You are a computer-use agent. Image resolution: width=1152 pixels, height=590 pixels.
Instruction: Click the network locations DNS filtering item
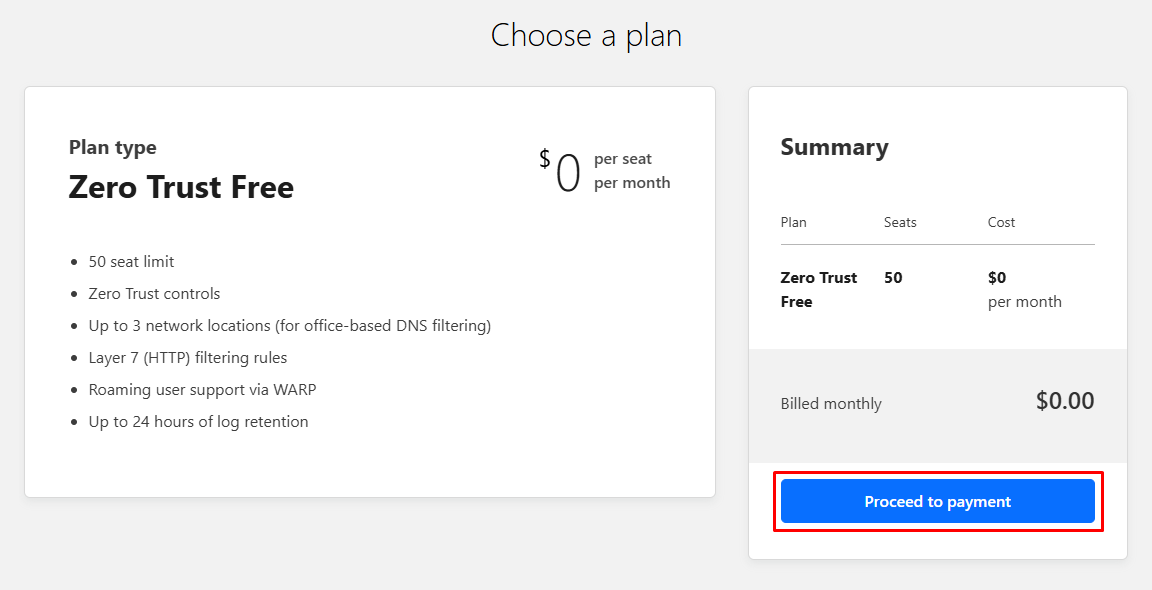[x=289, y=325]
